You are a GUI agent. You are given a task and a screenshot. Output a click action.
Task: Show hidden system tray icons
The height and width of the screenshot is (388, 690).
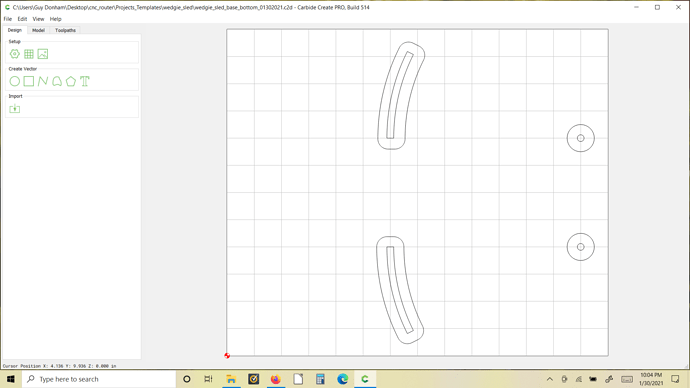[550, 379]
